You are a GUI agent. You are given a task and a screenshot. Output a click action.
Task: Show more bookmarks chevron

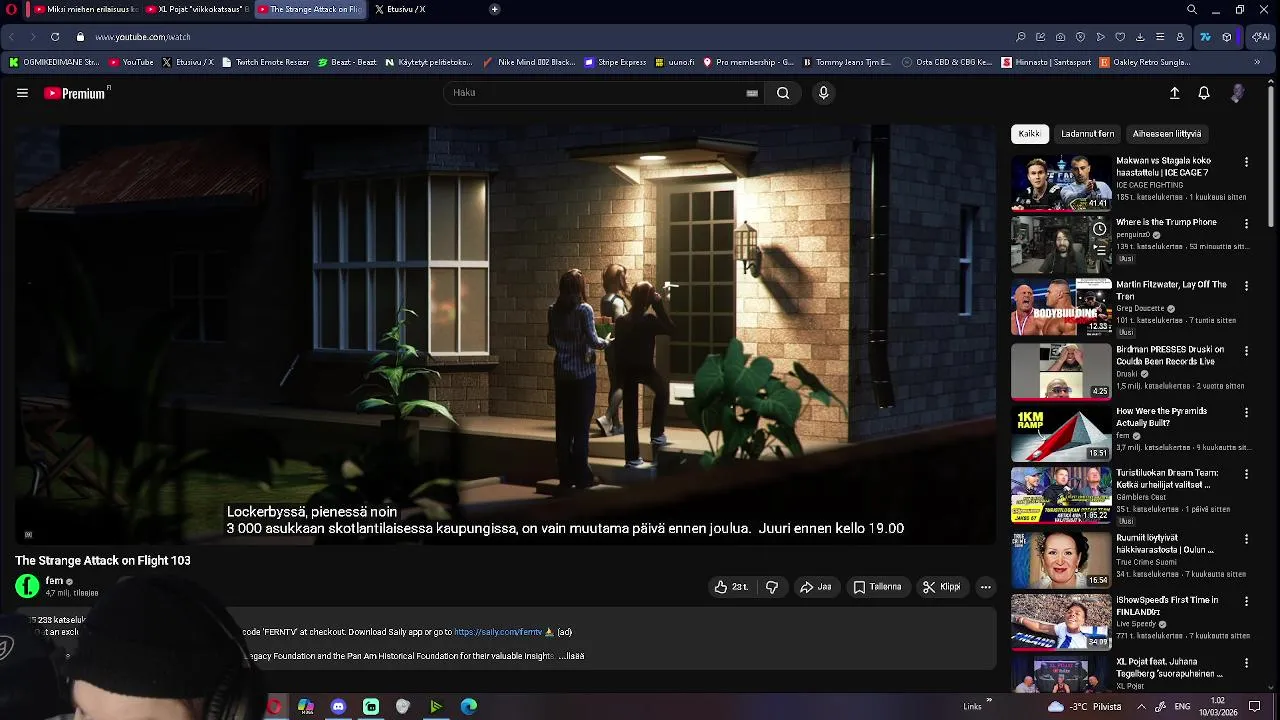1257,62
